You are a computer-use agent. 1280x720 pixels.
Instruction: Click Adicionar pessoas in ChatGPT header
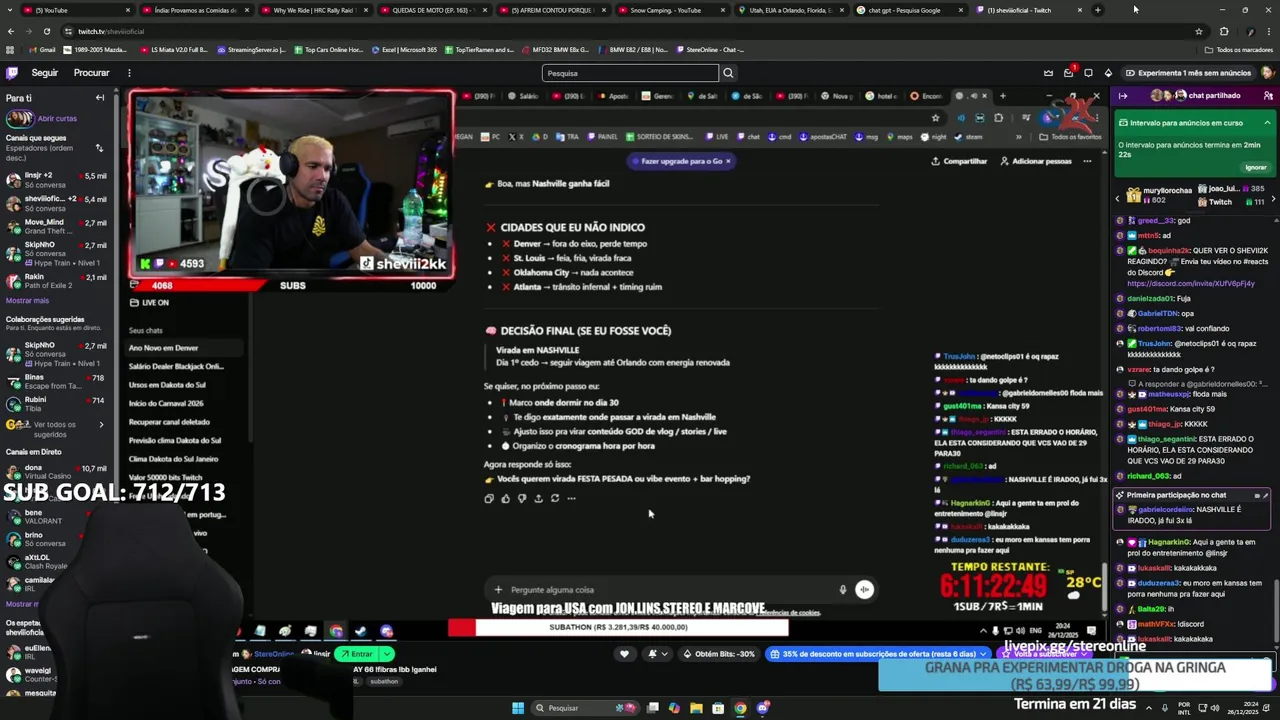[1036, 161]
